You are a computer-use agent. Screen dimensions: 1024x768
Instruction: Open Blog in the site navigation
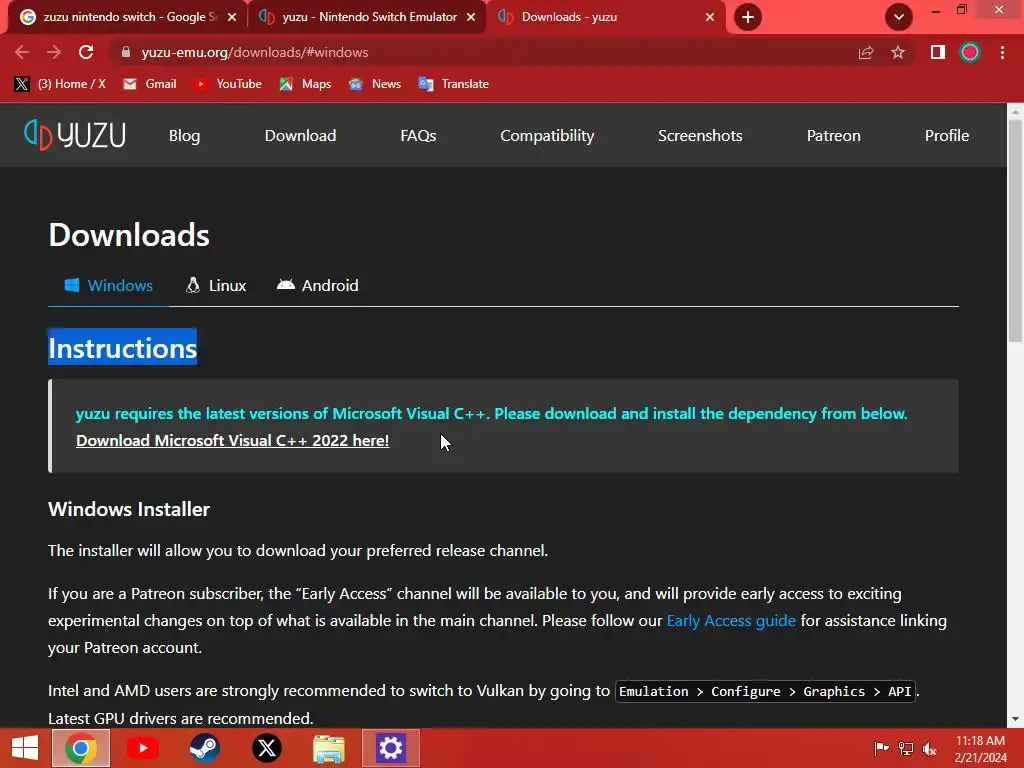[185, 135]
